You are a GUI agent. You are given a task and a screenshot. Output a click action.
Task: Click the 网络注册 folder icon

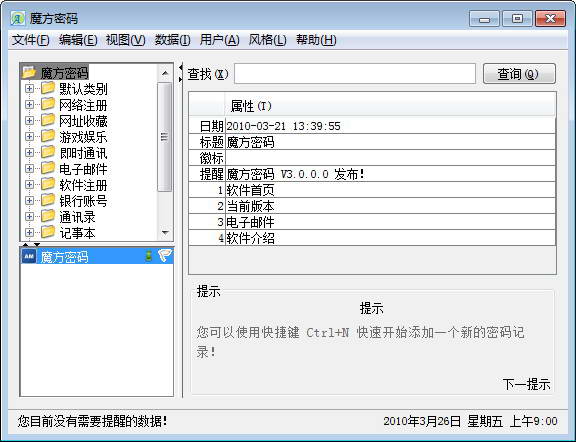48,104
